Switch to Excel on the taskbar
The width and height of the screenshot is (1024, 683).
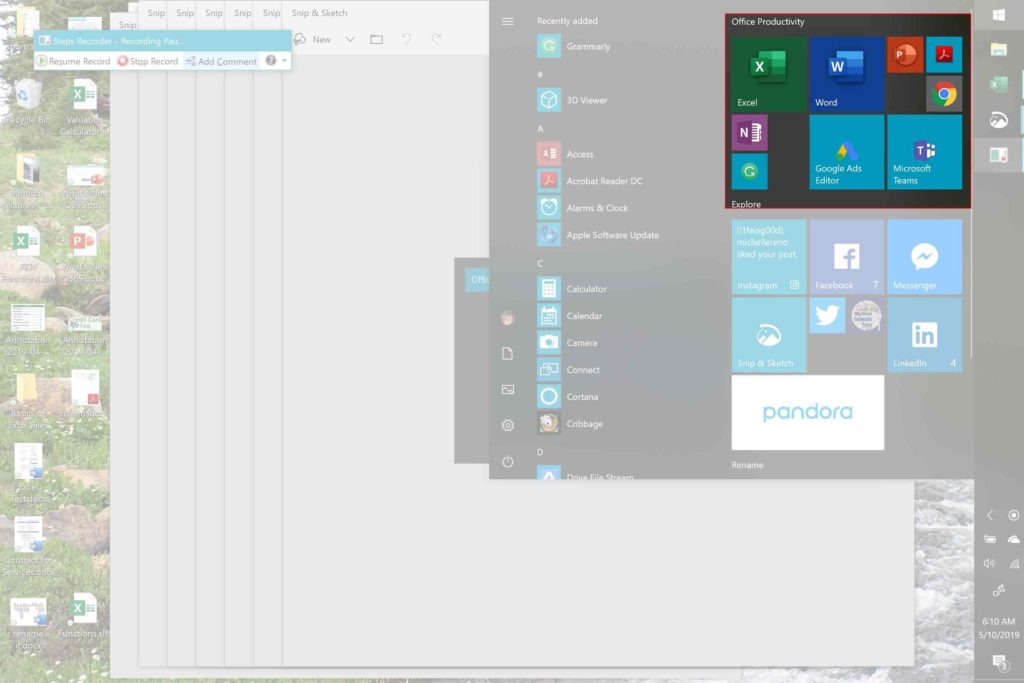[999, 84]
